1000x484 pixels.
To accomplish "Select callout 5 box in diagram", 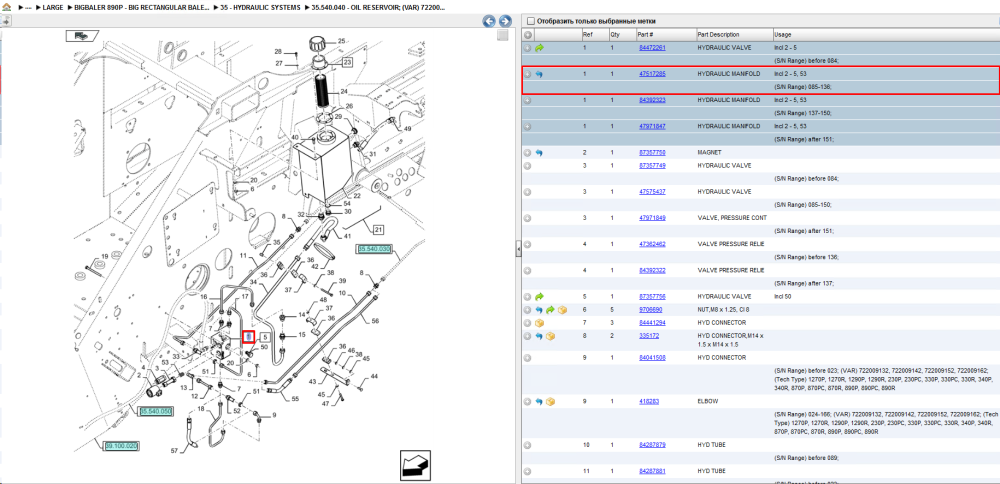I will pos(266,336).
